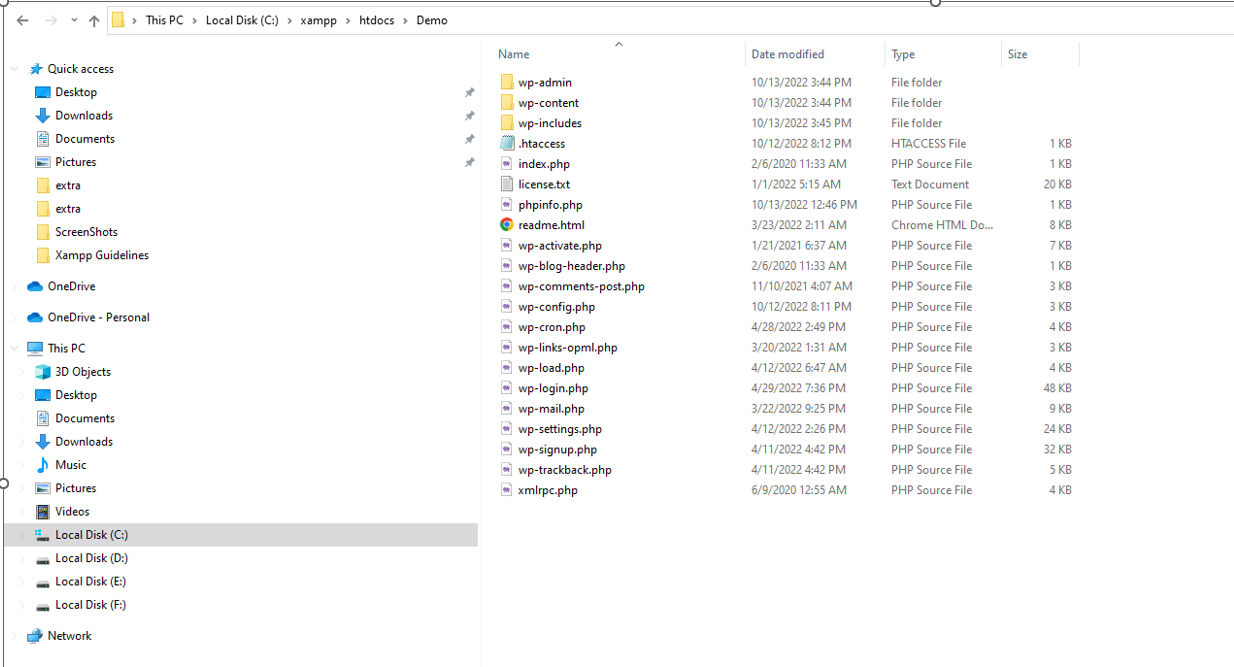Navigate to Local Disk (C:) in breadcrumb

(x=242, y=20)
